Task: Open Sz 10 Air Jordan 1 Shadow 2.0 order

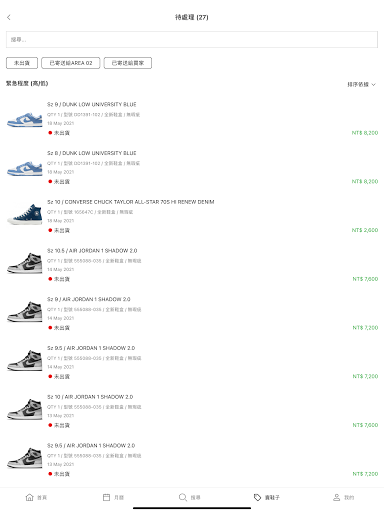Action: coord(192,411)
